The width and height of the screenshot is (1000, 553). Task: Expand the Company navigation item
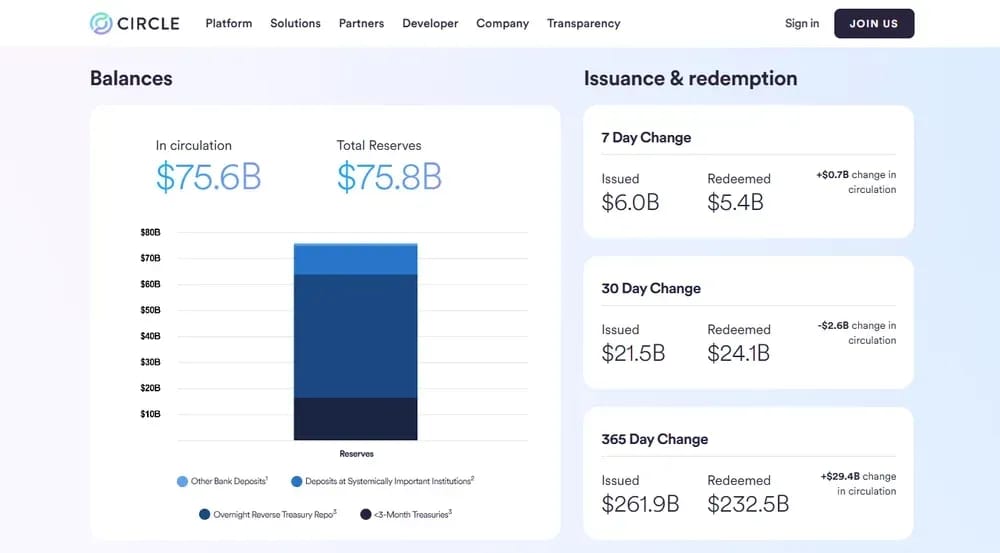tap(503, 24)
